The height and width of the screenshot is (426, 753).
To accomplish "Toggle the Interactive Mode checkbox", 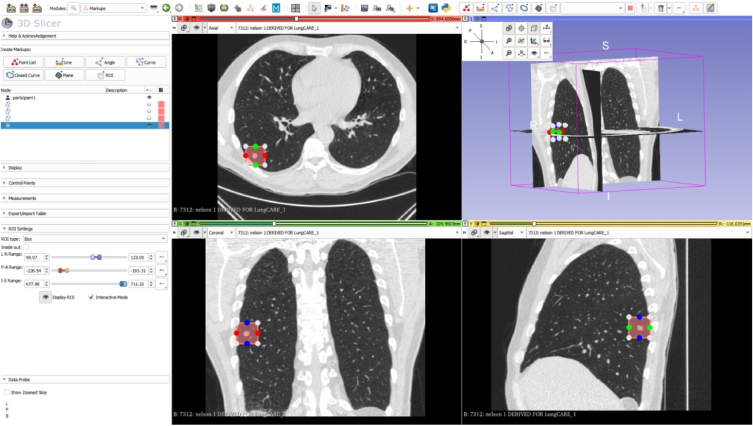I will 92,297.
